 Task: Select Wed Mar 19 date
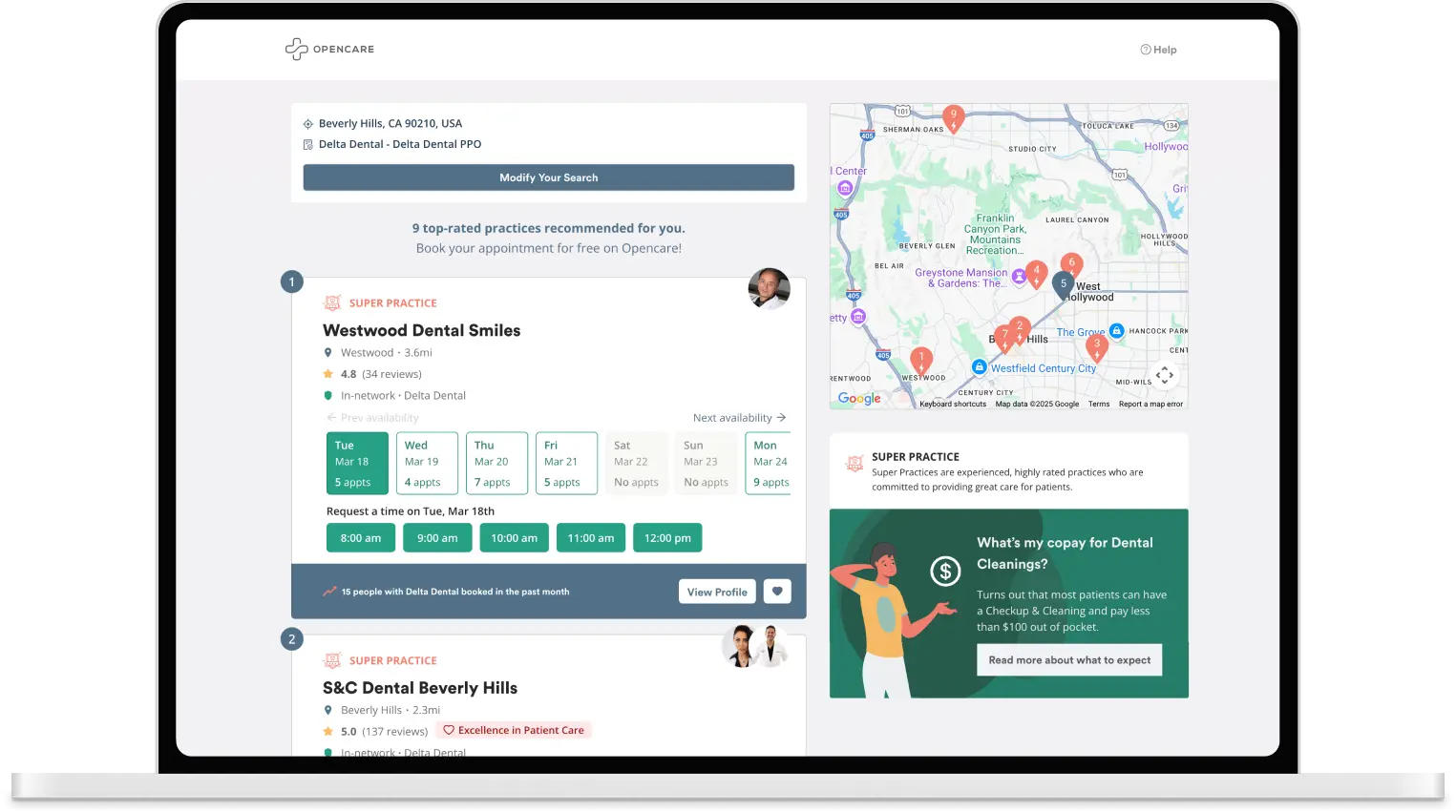click(427, 464)
